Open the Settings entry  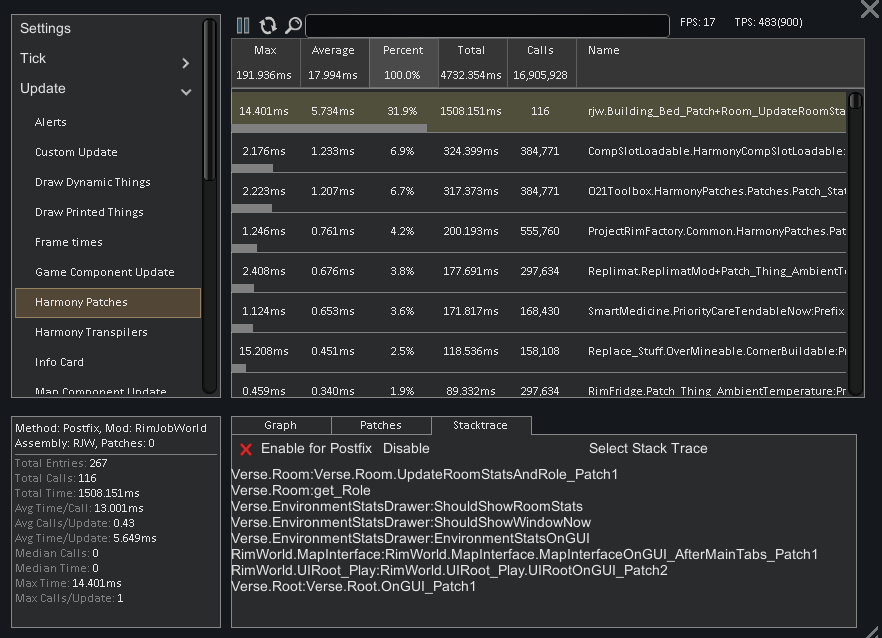pos(46,29)
